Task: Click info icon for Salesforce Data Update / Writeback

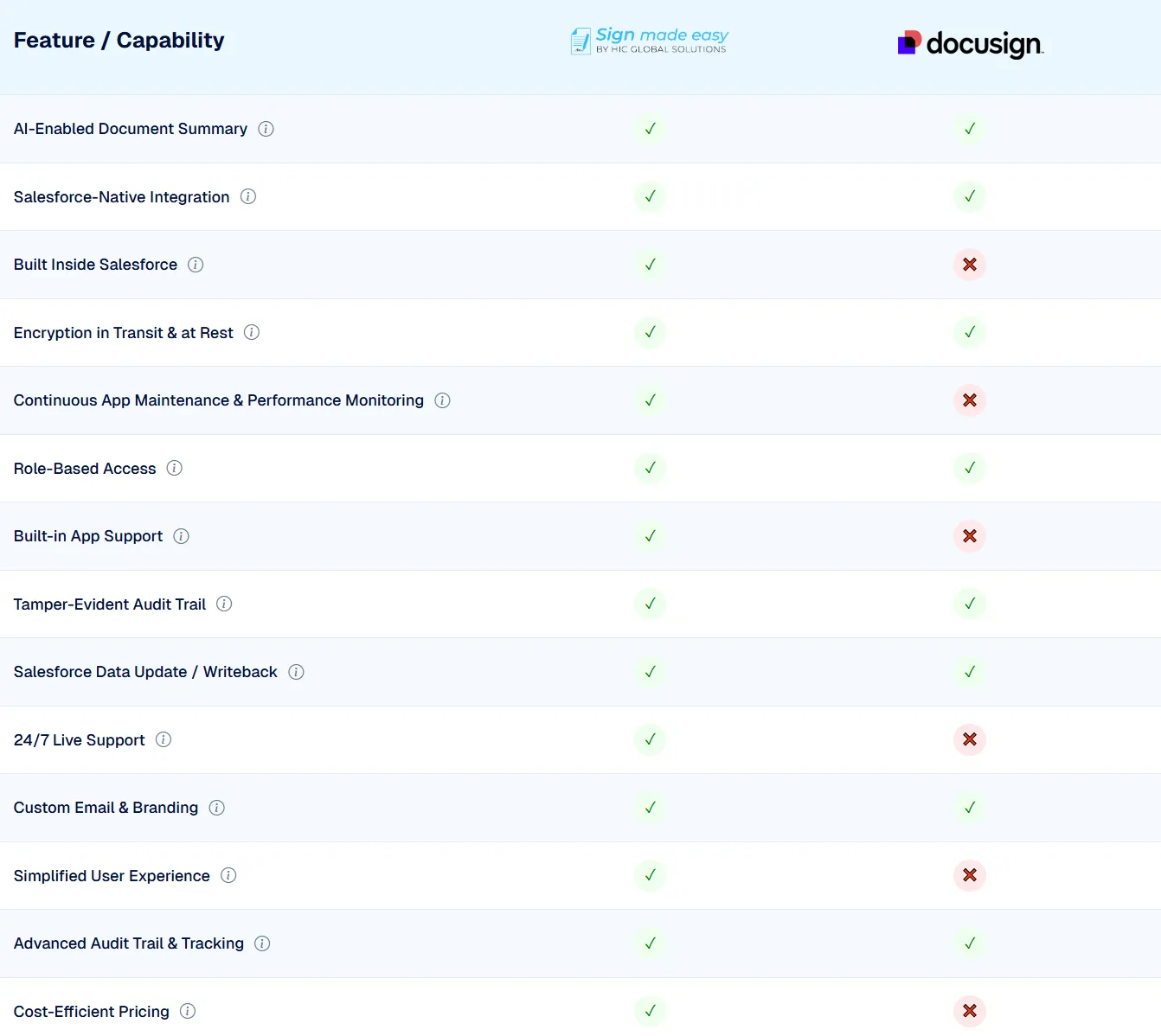Action: [x=296, y=672]
